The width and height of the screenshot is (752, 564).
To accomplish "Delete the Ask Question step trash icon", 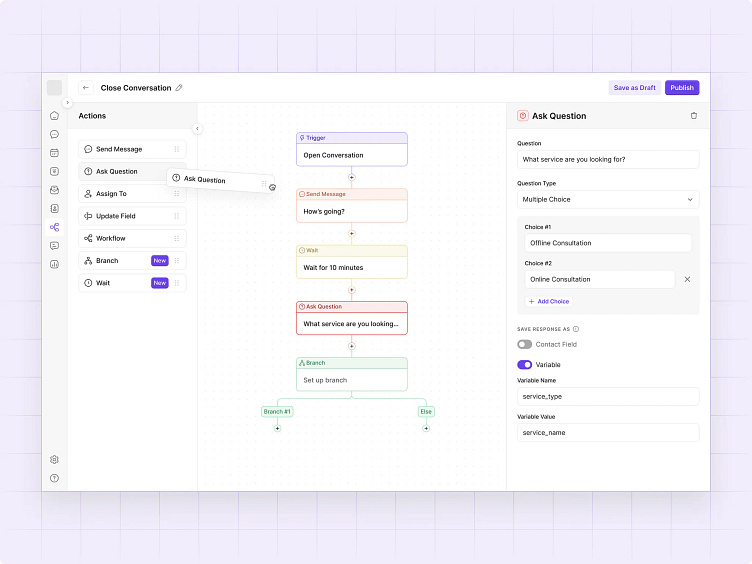I will coord(693,116).
